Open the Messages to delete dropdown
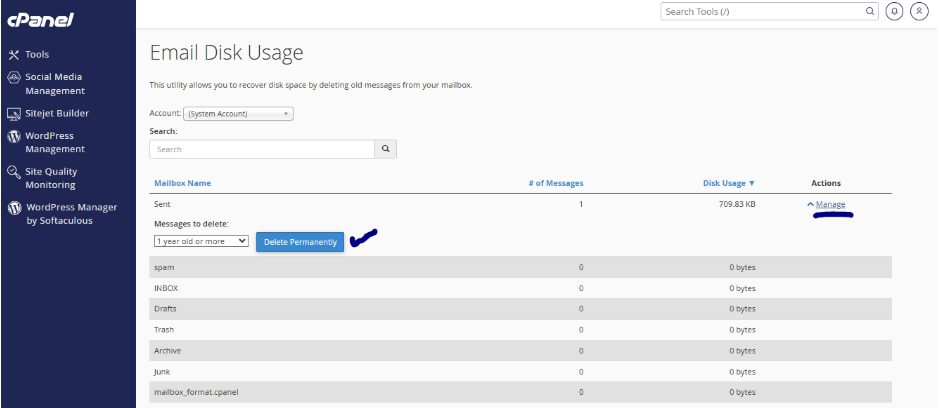This screenshot has width=939, height=408. [201, 241]
